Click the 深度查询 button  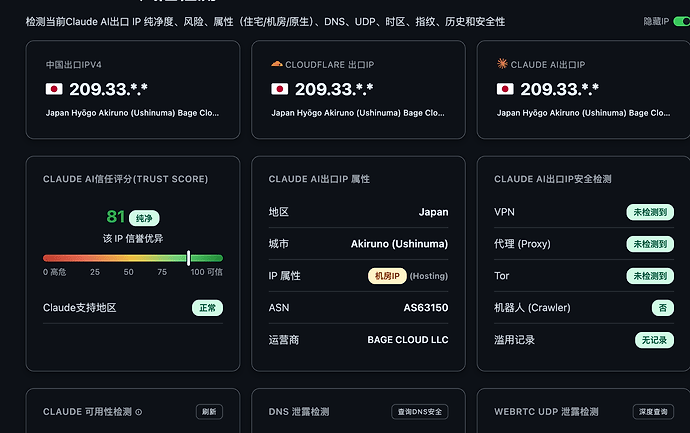coord(653,412)
